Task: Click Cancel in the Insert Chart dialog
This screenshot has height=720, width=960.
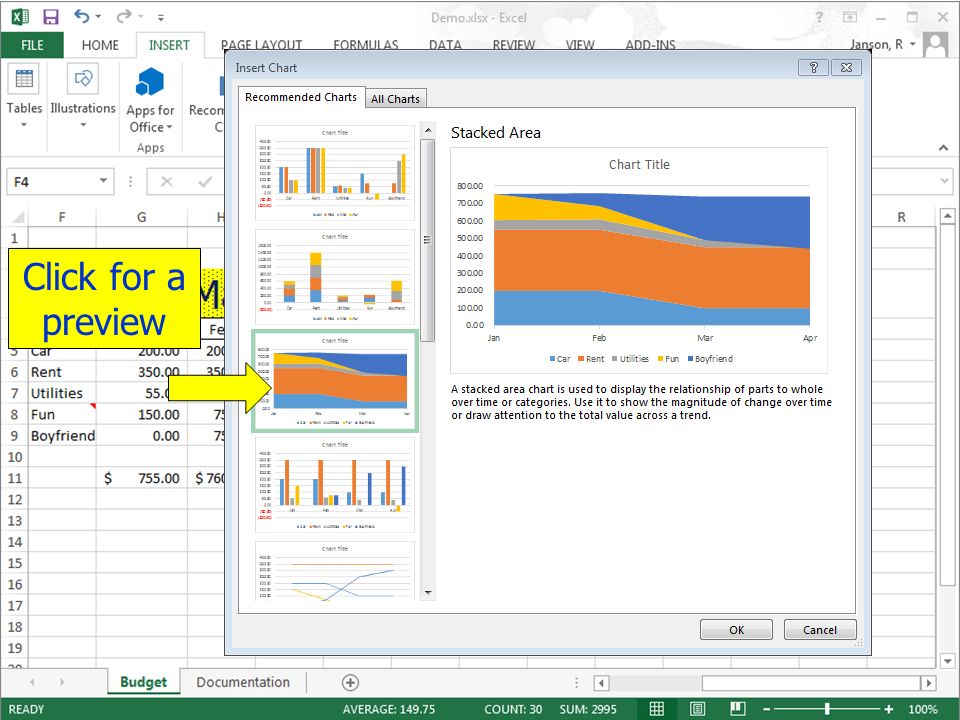Action: click(x=819, y=629)
